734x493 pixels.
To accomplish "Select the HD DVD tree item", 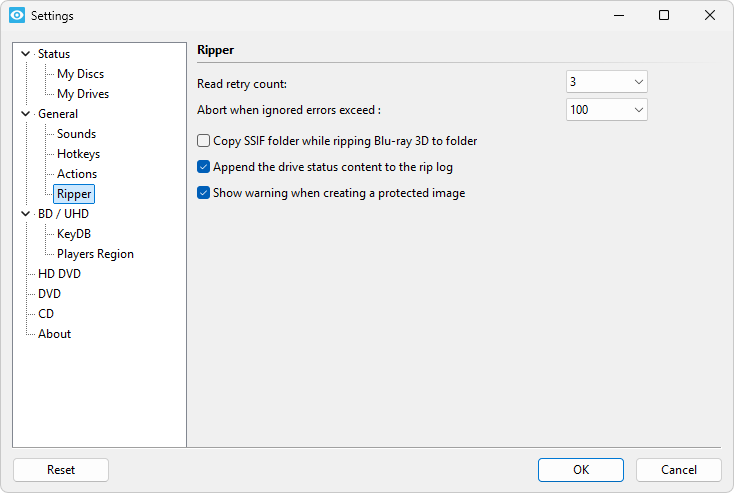I will coord(59,274).
